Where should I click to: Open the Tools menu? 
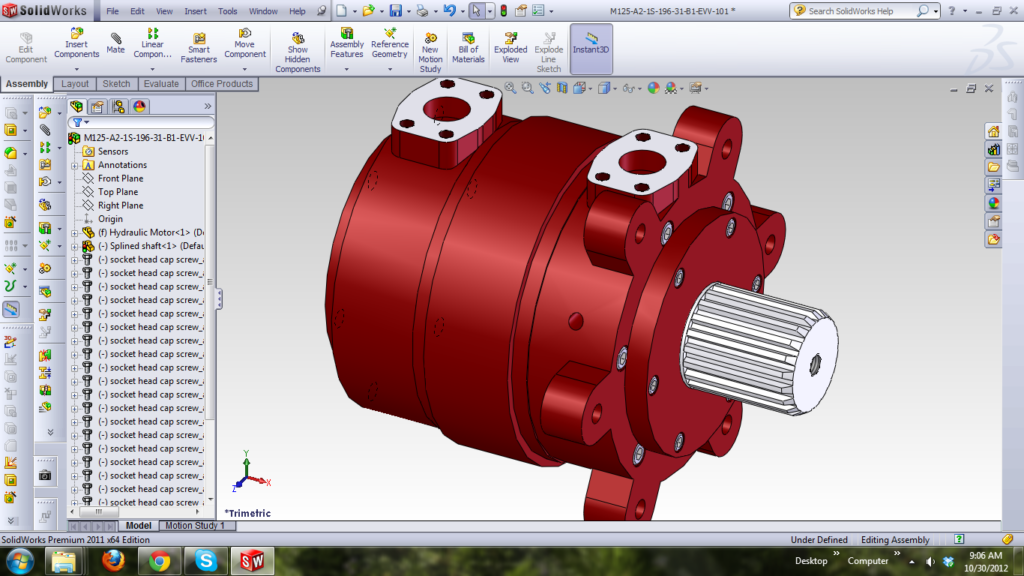(228, 11)
